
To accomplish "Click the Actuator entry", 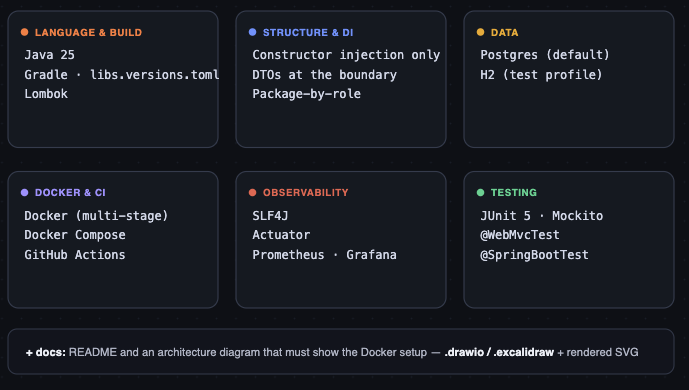I will 281,235.
